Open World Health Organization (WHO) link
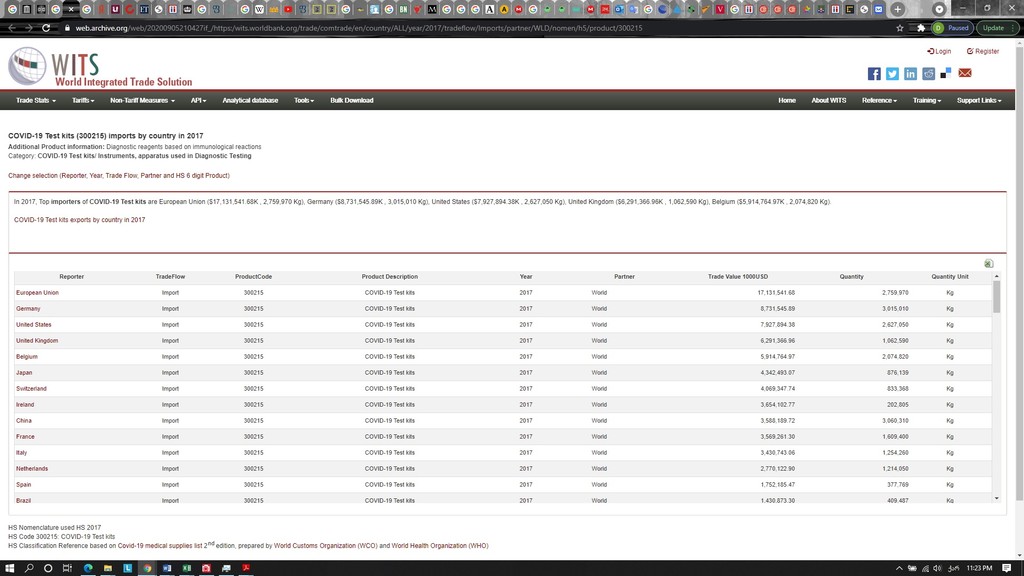This screenshot has height=576, width=1024. click(x=440, y=546)
